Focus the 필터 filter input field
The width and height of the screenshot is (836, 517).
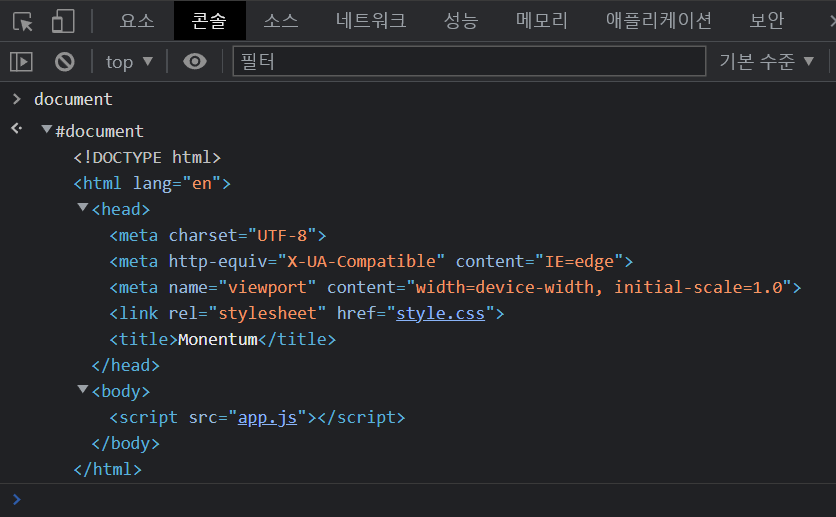coord(469,61)
